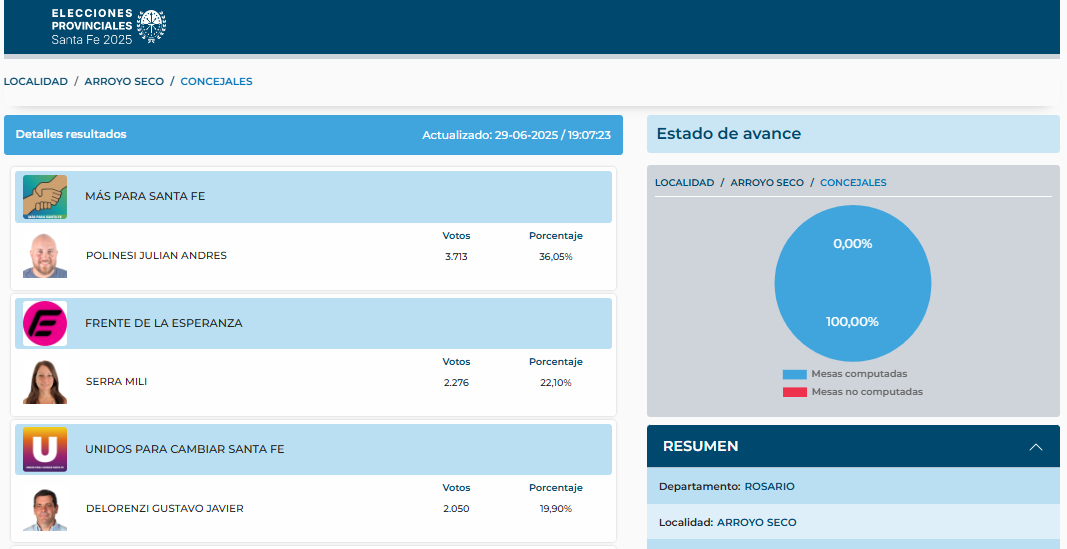1067x549 pixels.
Task: Select the name POLINESI JULIAN ANDRES
Action: (157, 256)
